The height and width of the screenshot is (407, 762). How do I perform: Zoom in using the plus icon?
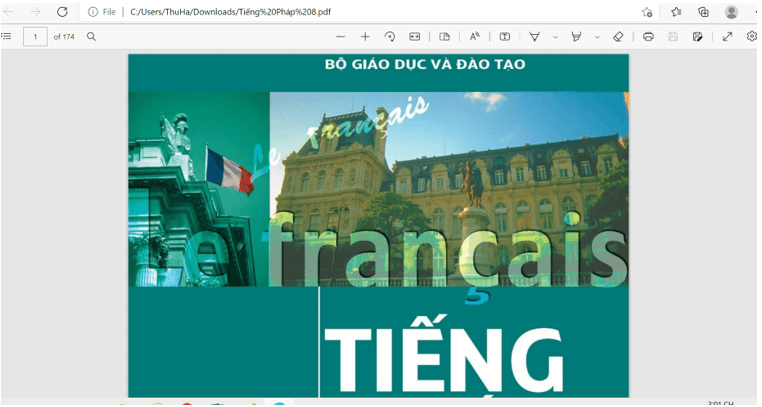point(365,36)
